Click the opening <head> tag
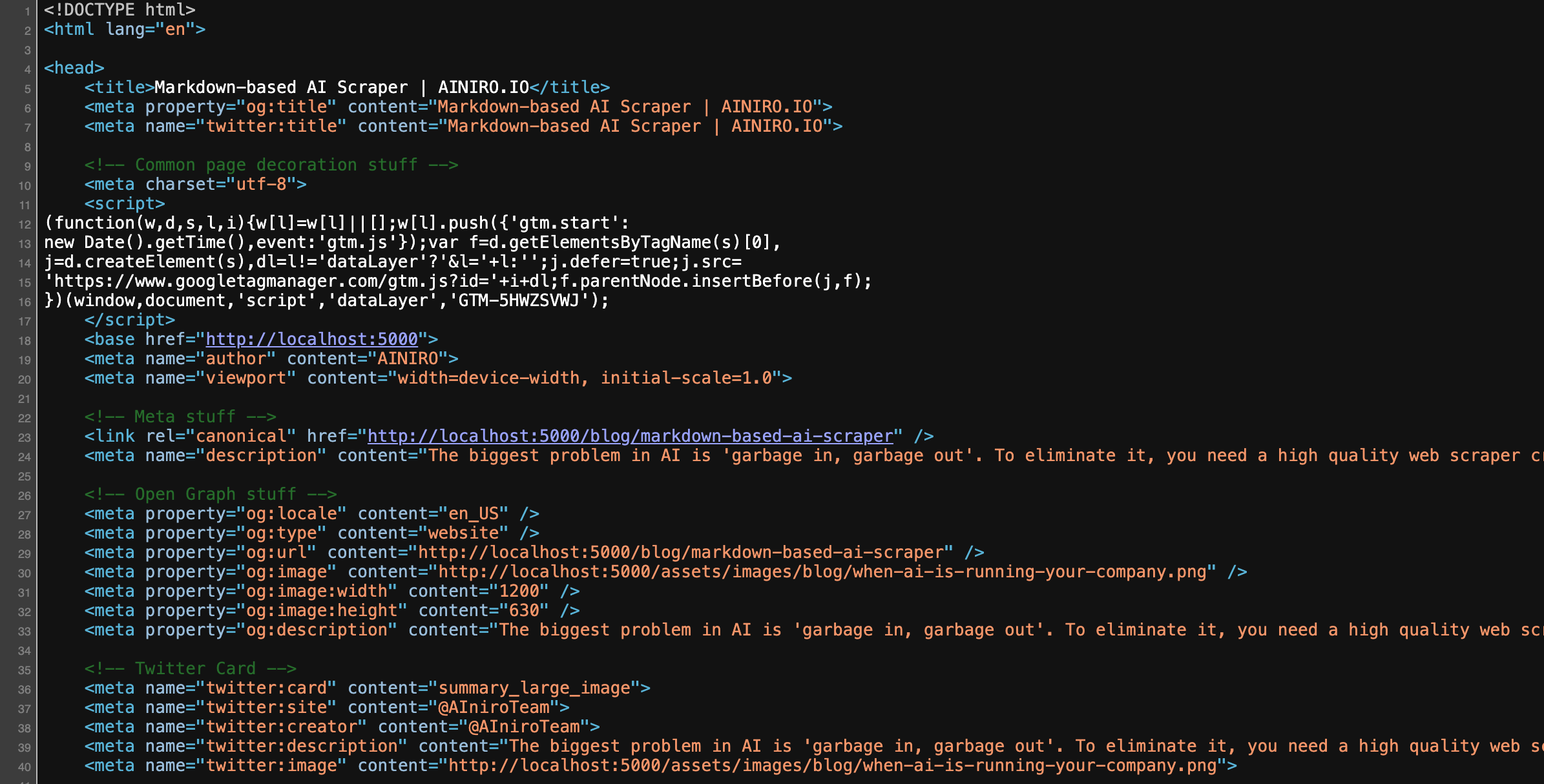Screen dimensions: 1544x784 coord(74,68)
